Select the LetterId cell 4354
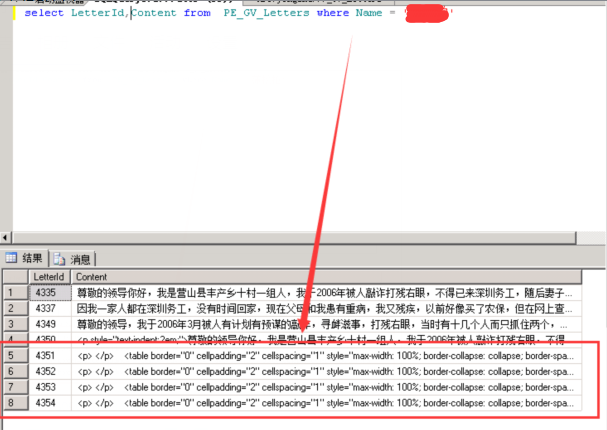The image size is (607, 430). (x=49, y=402)
